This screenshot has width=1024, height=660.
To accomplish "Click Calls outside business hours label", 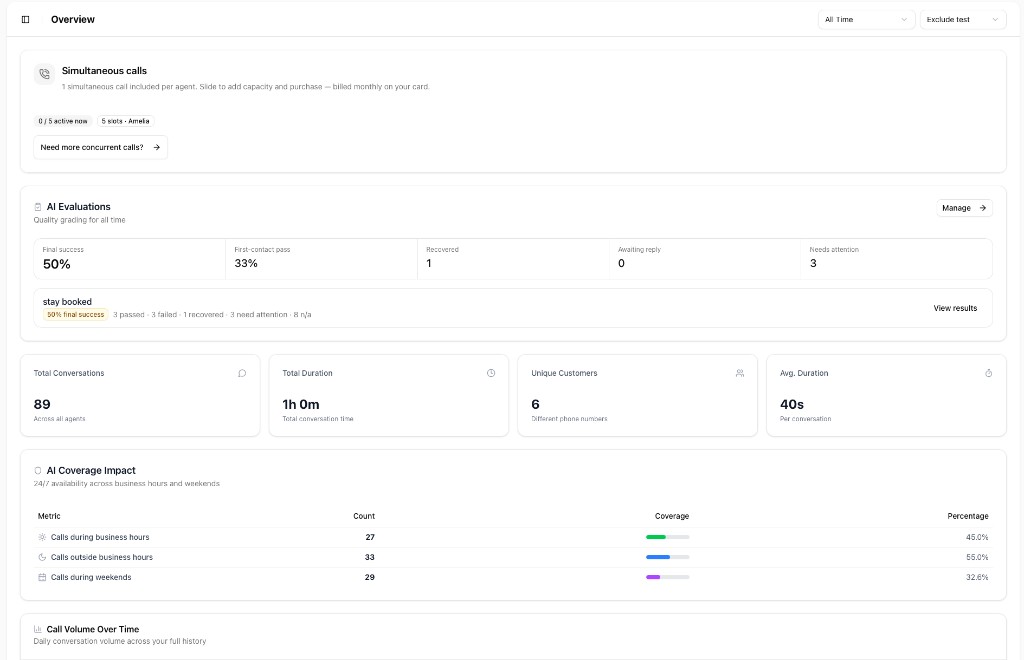I will (102, 558).
